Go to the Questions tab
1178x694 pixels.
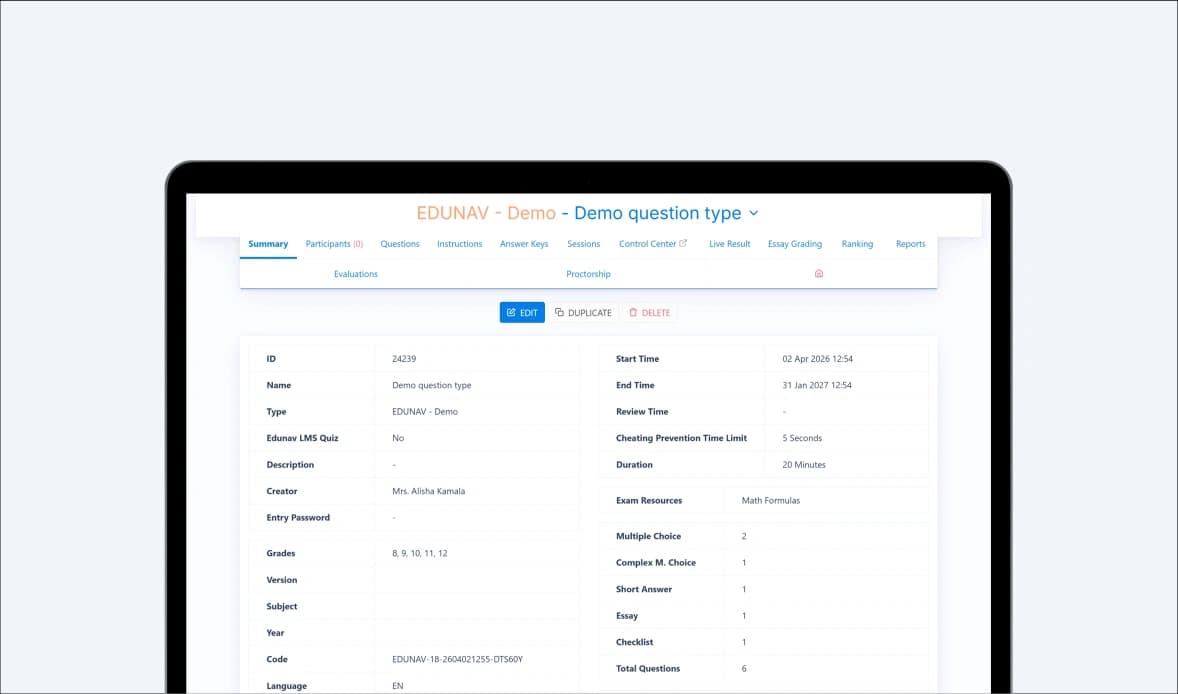click(400, 244)
